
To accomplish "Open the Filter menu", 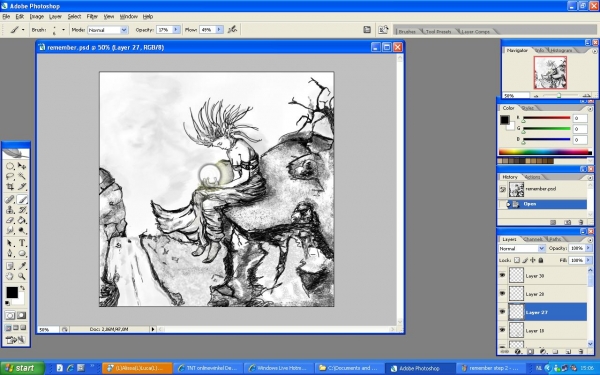I will point(92,16).
